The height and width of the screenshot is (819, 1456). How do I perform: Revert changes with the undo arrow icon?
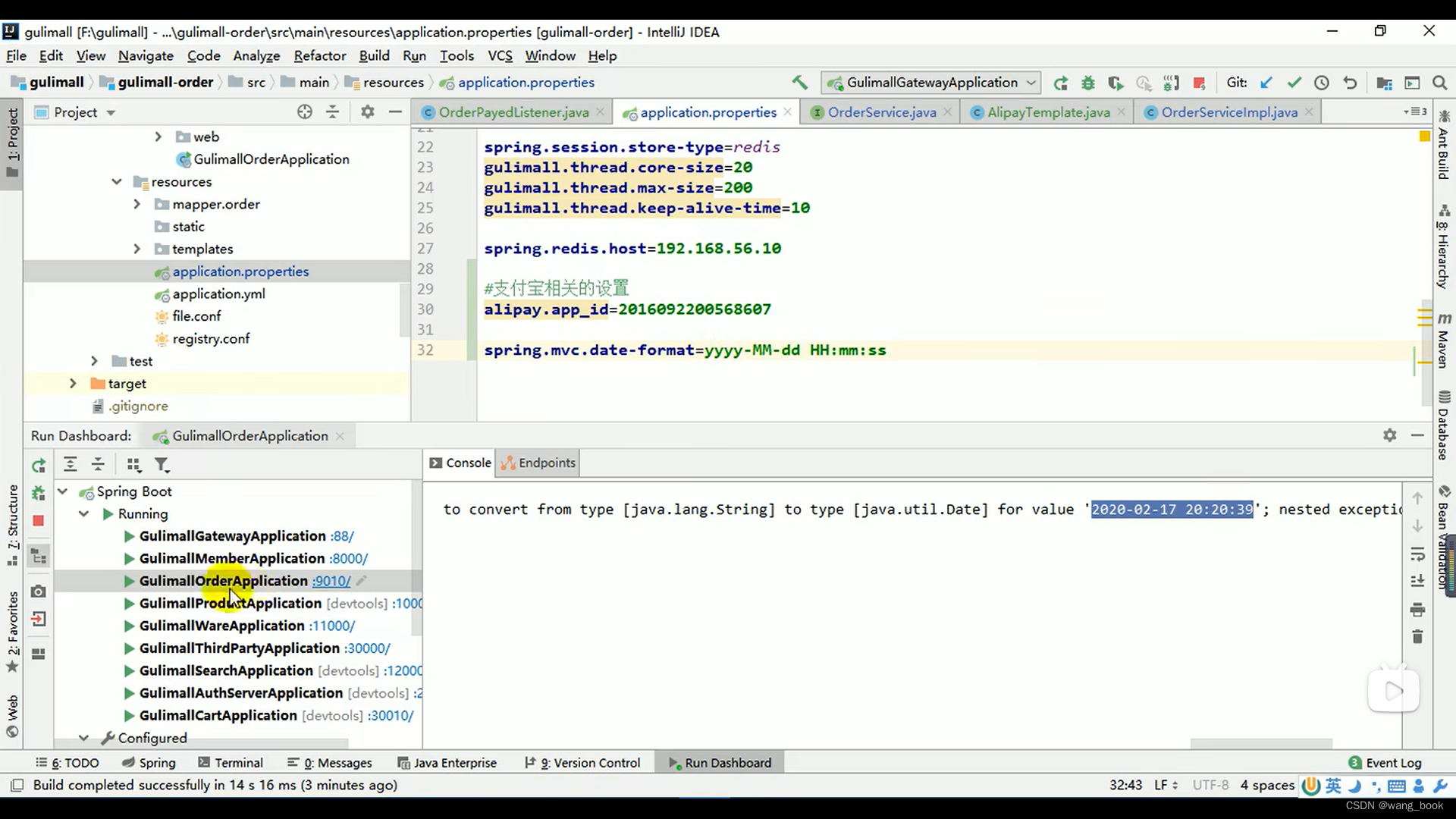(x=1350, y=83)
